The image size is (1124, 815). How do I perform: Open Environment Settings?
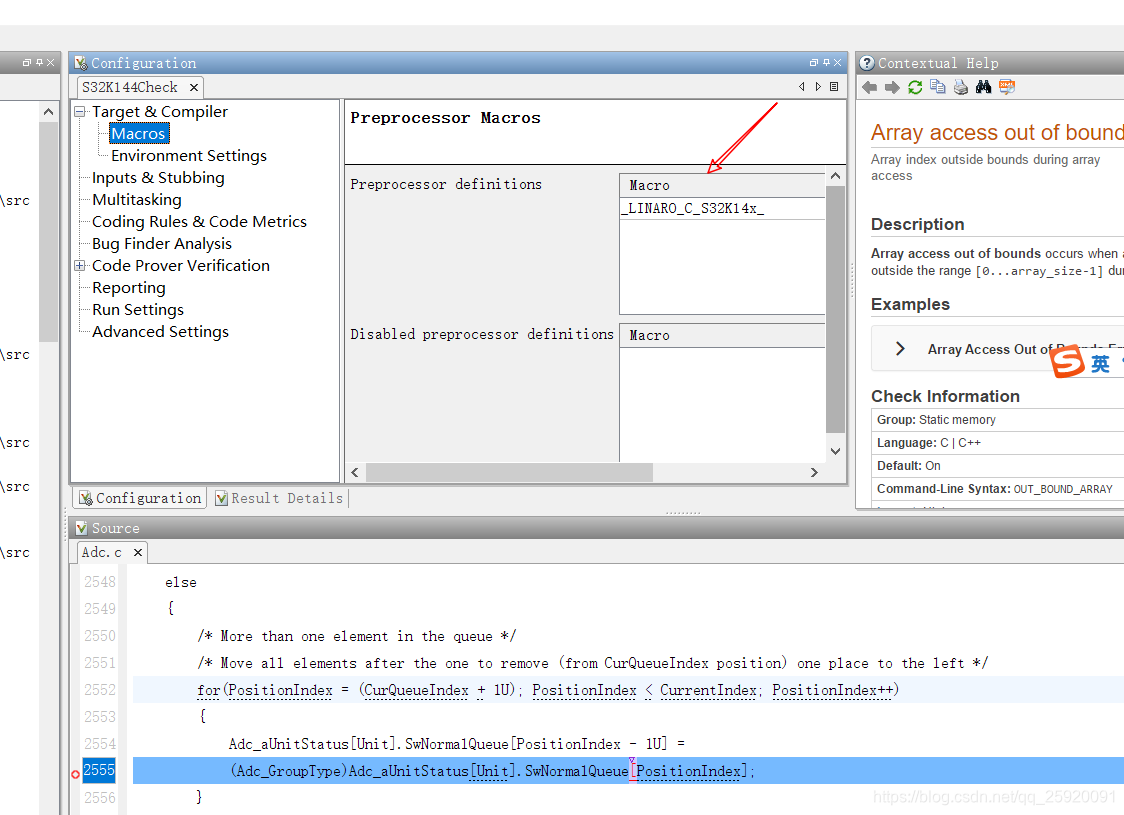(189, 156)
